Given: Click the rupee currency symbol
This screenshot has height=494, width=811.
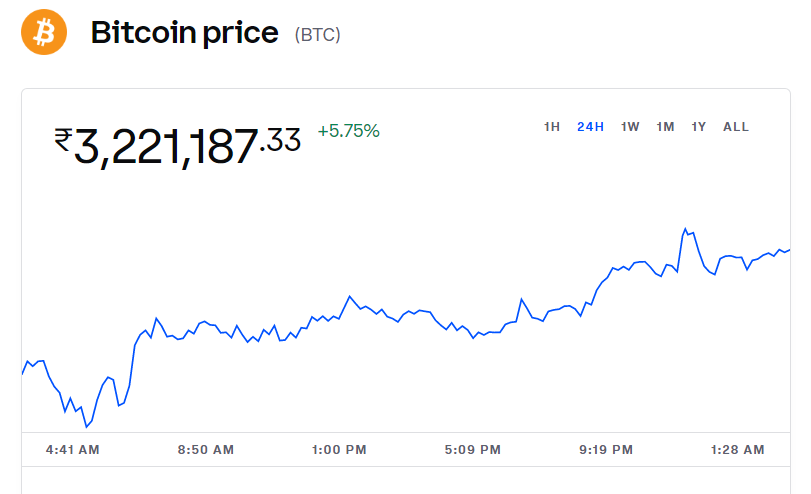Looking at the screenshot, I should tap(63, 140).
